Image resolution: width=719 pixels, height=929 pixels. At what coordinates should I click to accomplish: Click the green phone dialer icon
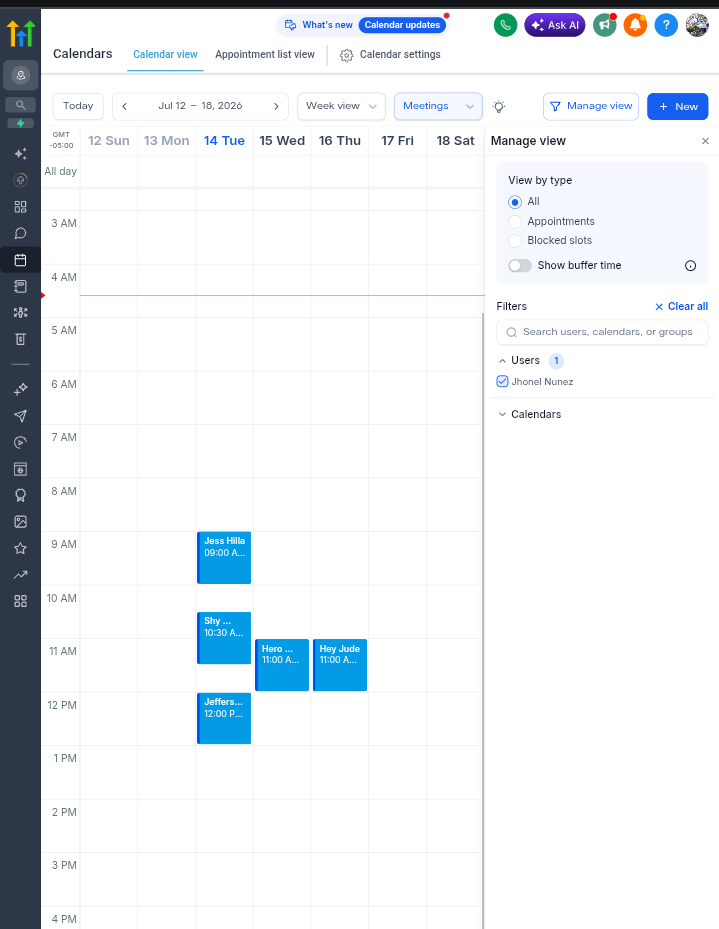(x=505, y=25)
